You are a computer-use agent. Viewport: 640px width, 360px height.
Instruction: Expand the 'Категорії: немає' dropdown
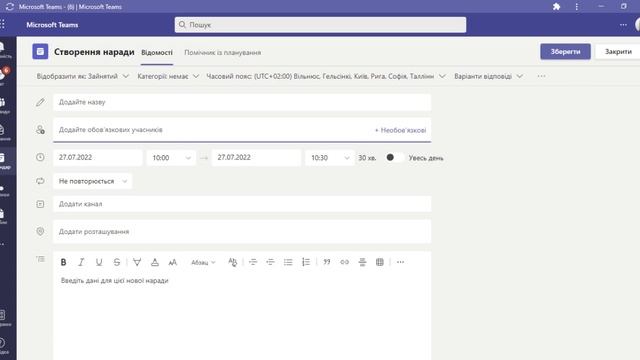pyautogui.click(x=168, y=76)
